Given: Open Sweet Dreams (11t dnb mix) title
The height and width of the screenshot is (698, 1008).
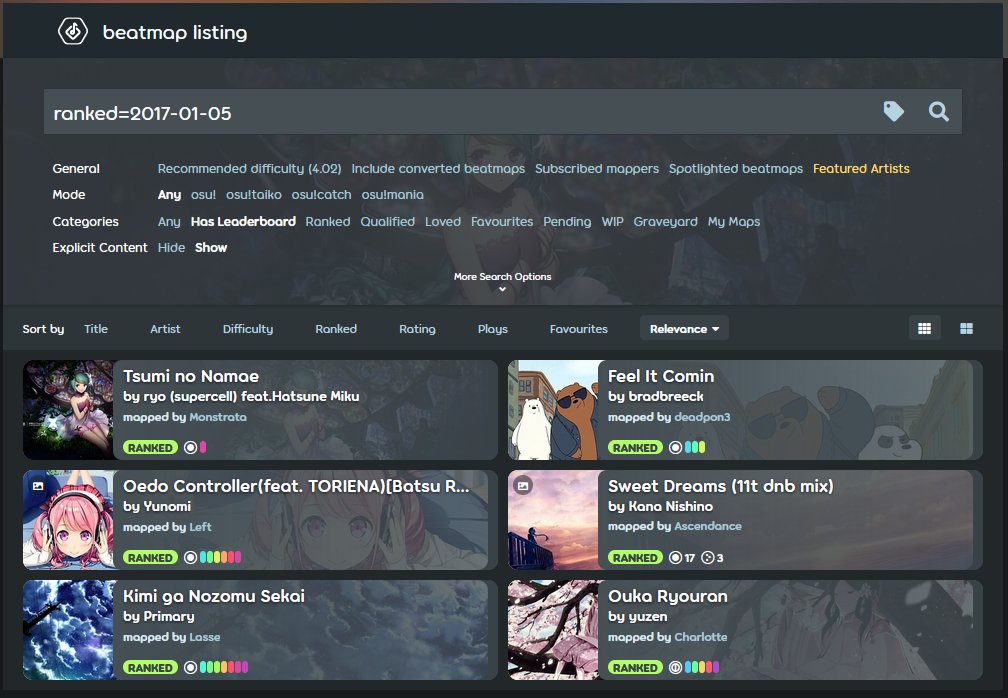Looking at the screenshot, I should (x=721, y=486).
